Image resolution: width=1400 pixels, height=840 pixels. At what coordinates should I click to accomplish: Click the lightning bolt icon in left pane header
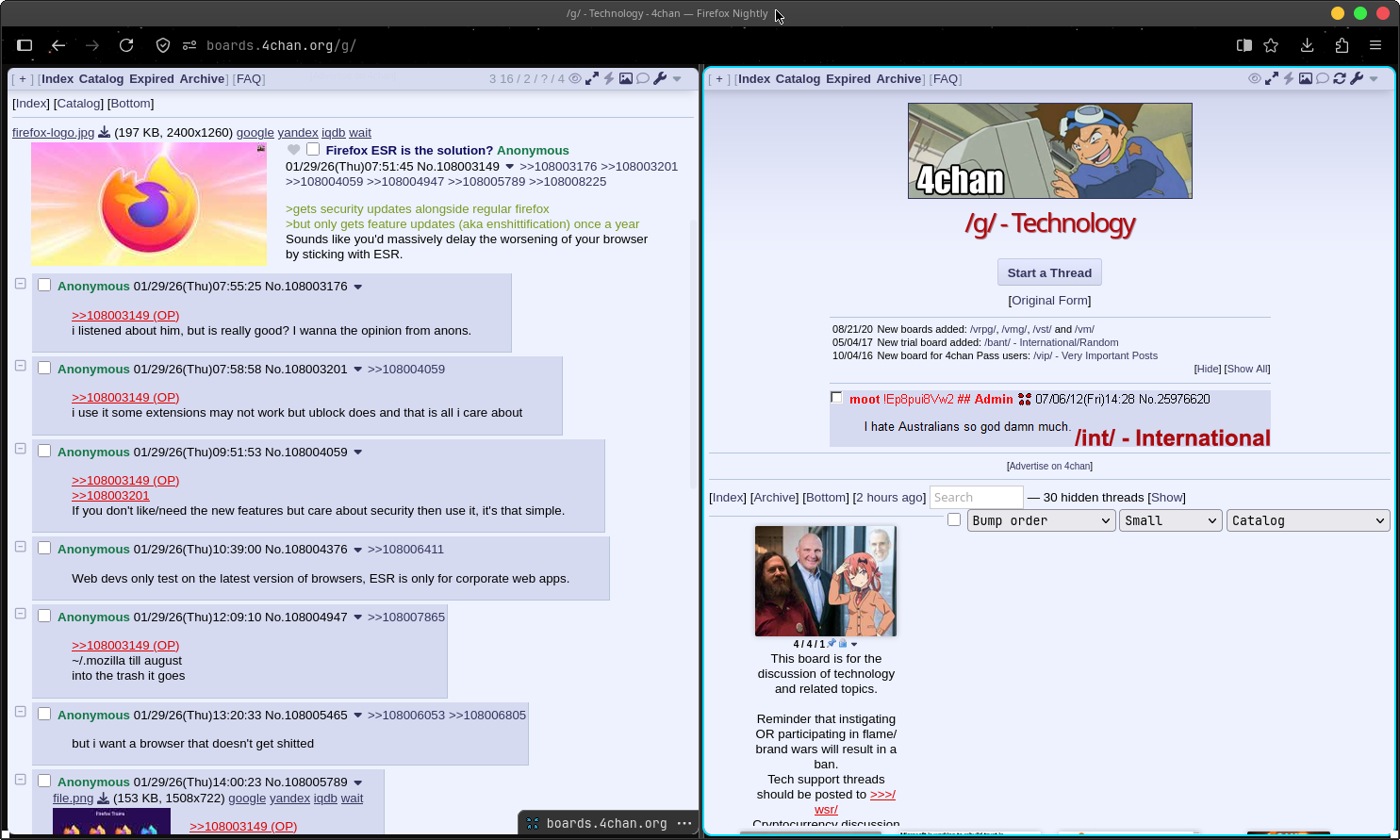(x=609, y=78)
